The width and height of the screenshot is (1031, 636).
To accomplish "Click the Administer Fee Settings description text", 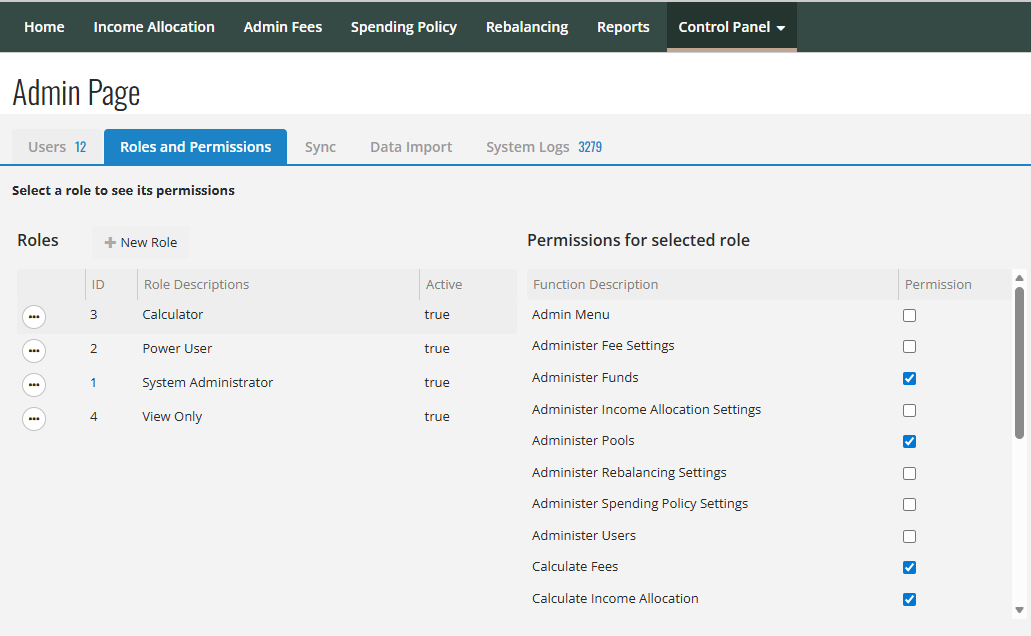I will point(603,345).
